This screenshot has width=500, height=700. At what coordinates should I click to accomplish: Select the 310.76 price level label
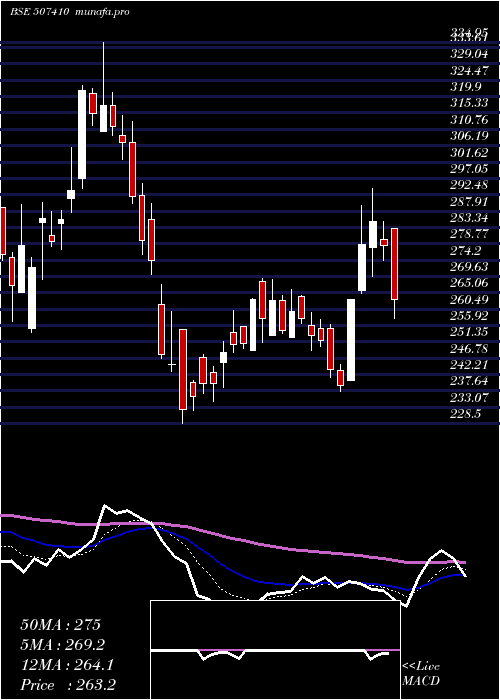pyautogui.click(x=469, y=120)
